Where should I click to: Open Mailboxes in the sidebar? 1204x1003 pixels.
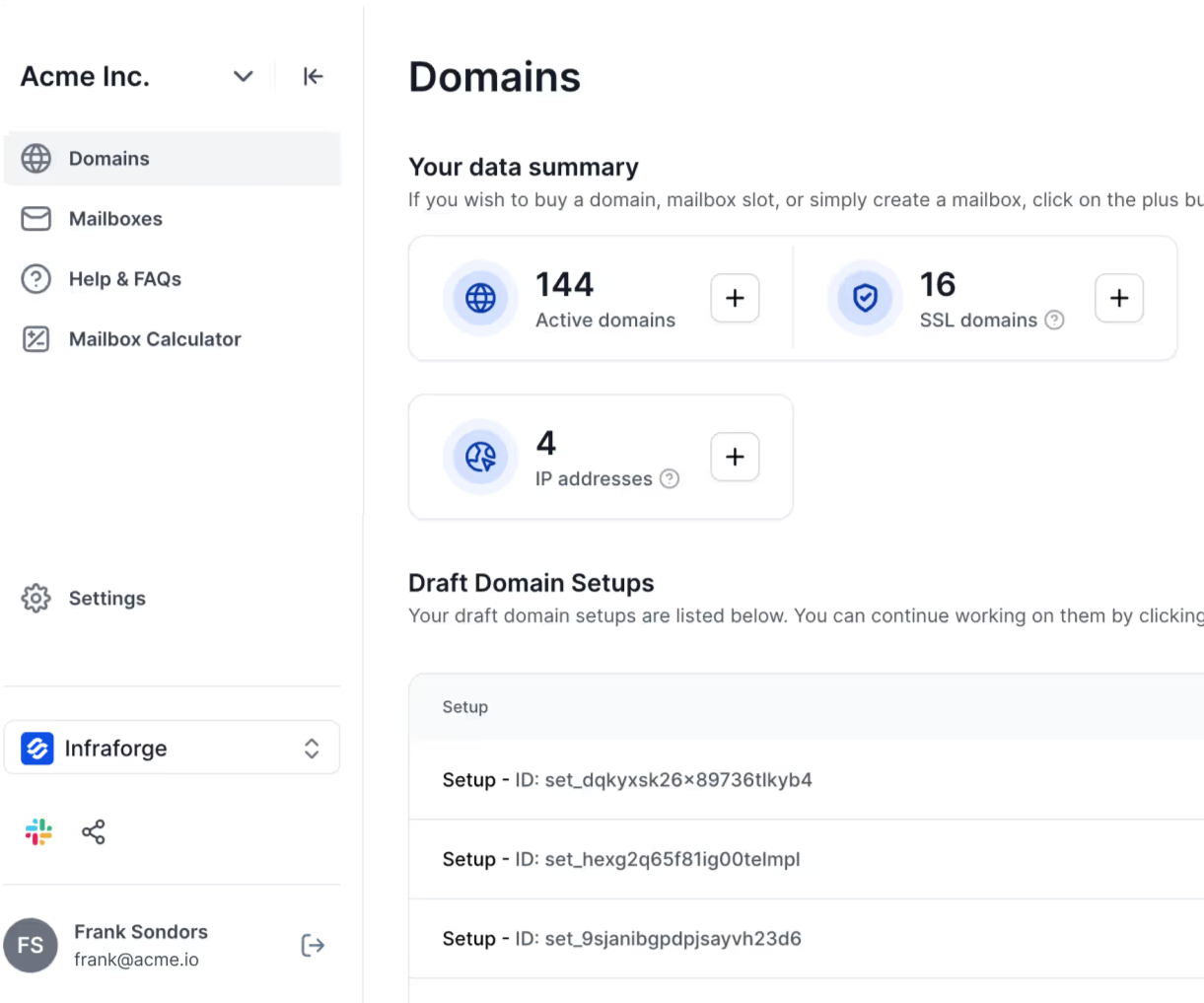[173, 219]
